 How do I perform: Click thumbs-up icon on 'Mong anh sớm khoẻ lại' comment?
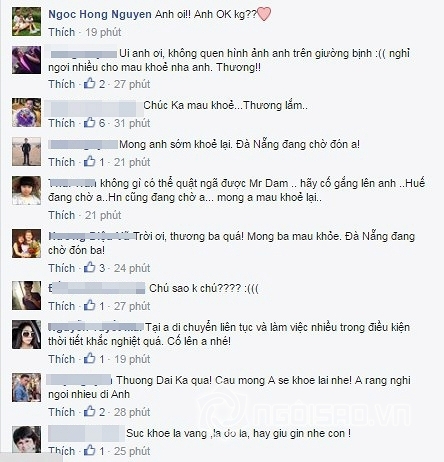pyautogui.click(x=90, y=162)
